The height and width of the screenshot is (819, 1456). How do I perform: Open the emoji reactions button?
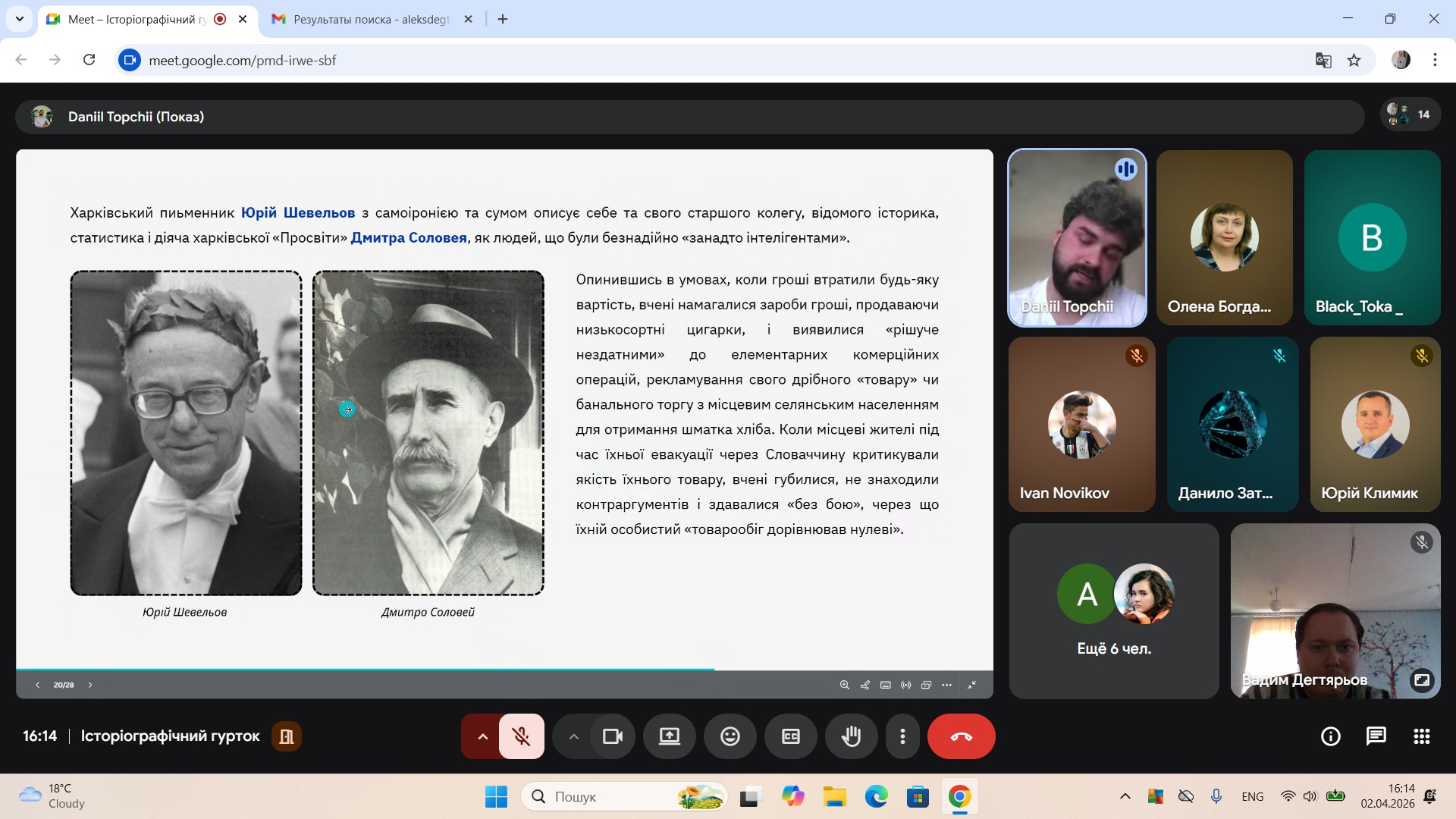pos(730,736)
